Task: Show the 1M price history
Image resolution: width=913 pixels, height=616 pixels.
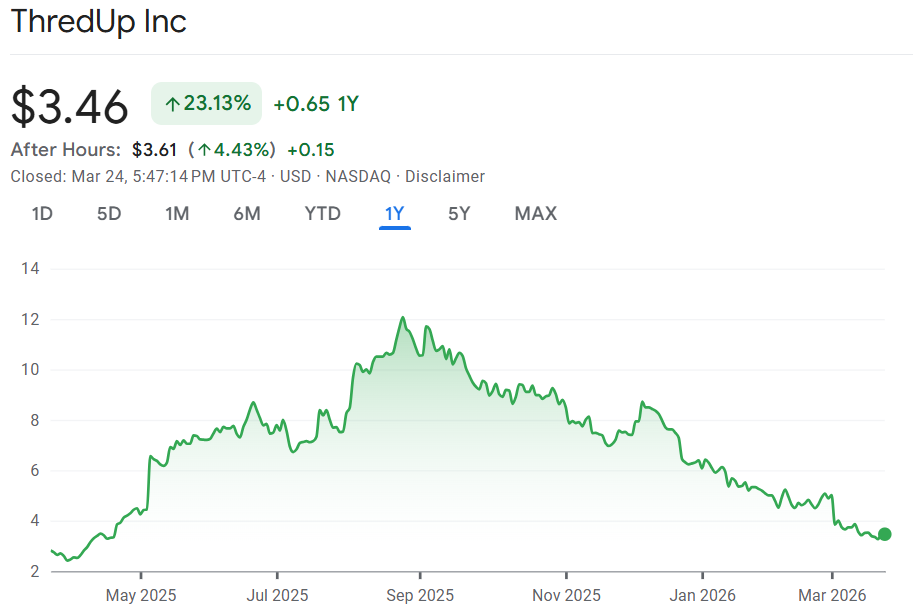Action: point(177,213)
